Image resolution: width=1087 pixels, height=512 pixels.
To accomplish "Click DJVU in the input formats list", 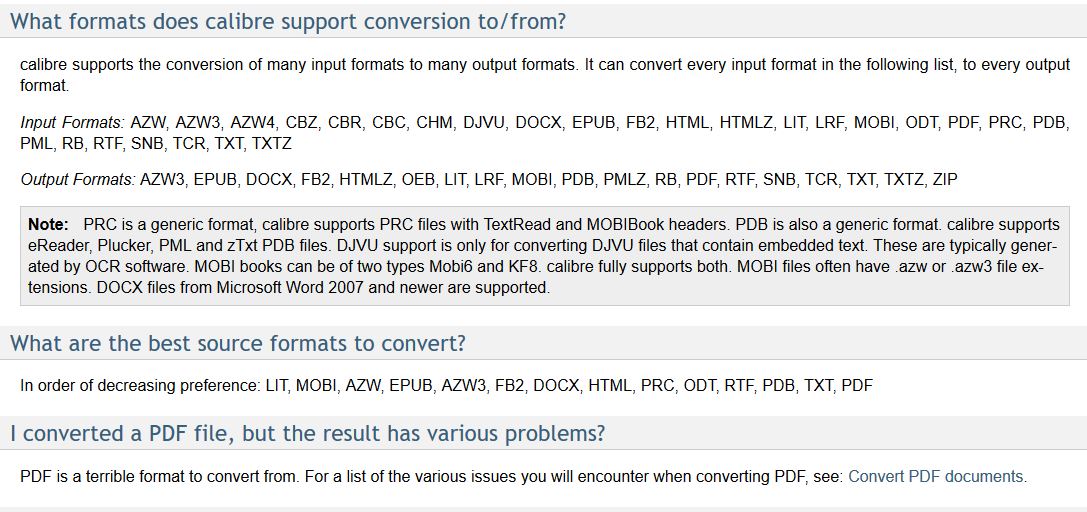I will [x=484, y=123].
